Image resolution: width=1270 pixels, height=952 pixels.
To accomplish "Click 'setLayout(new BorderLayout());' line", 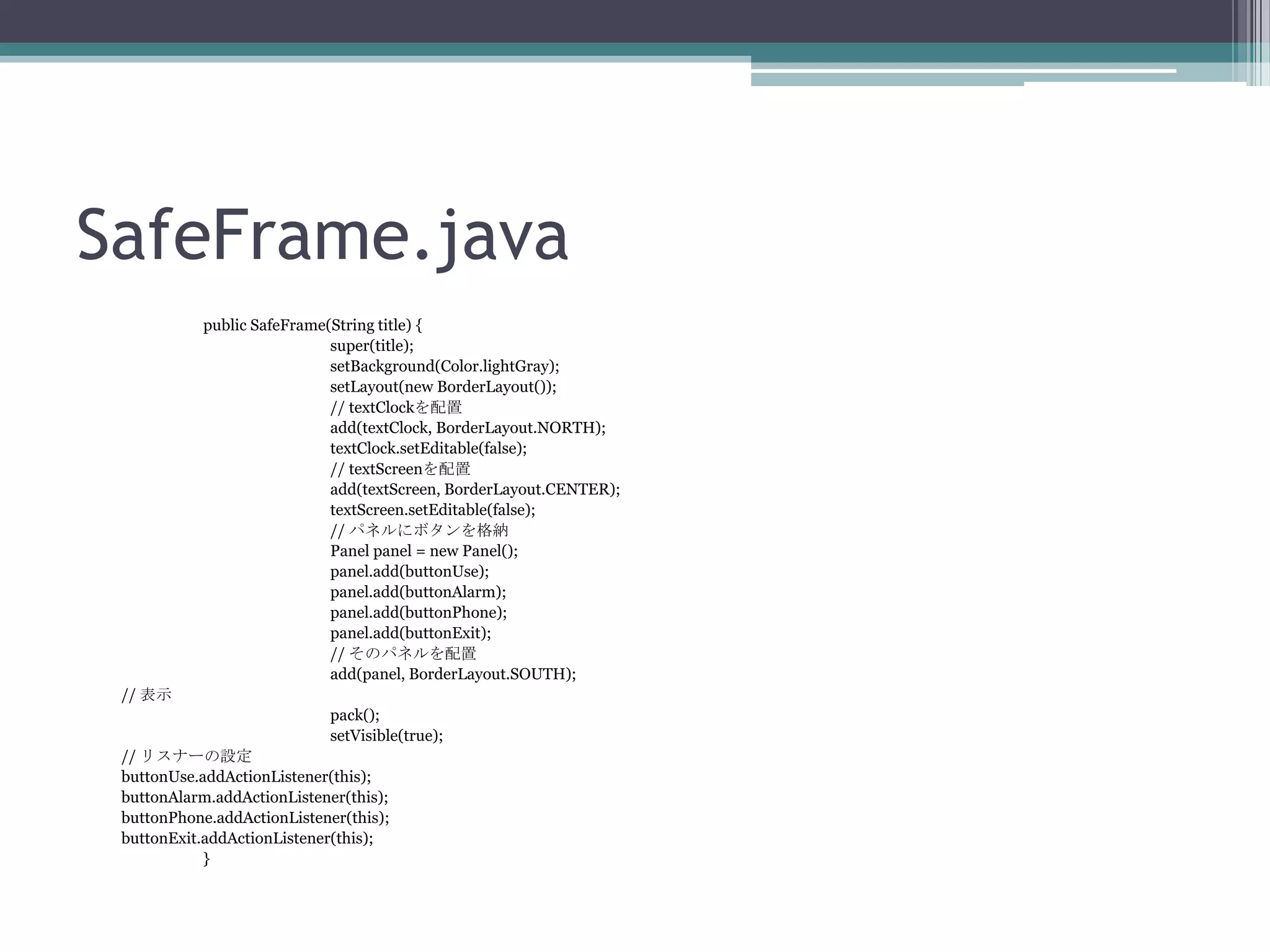I will click(443, 387).
